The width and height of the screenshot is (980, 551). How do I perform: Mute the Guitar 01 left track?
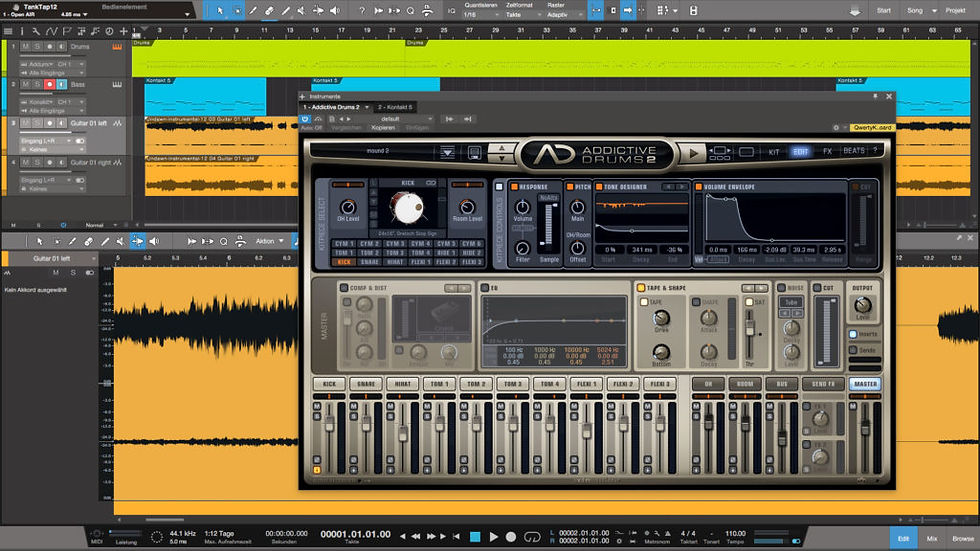26,123
